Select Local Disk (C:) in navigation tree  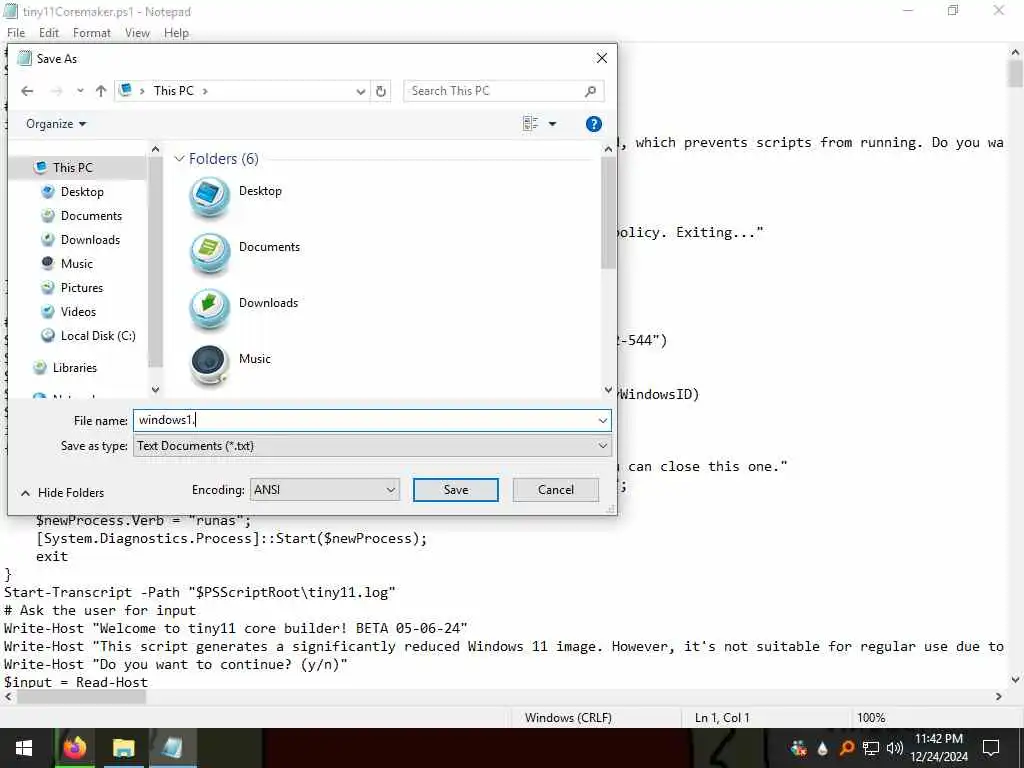[x=98, y=336]
